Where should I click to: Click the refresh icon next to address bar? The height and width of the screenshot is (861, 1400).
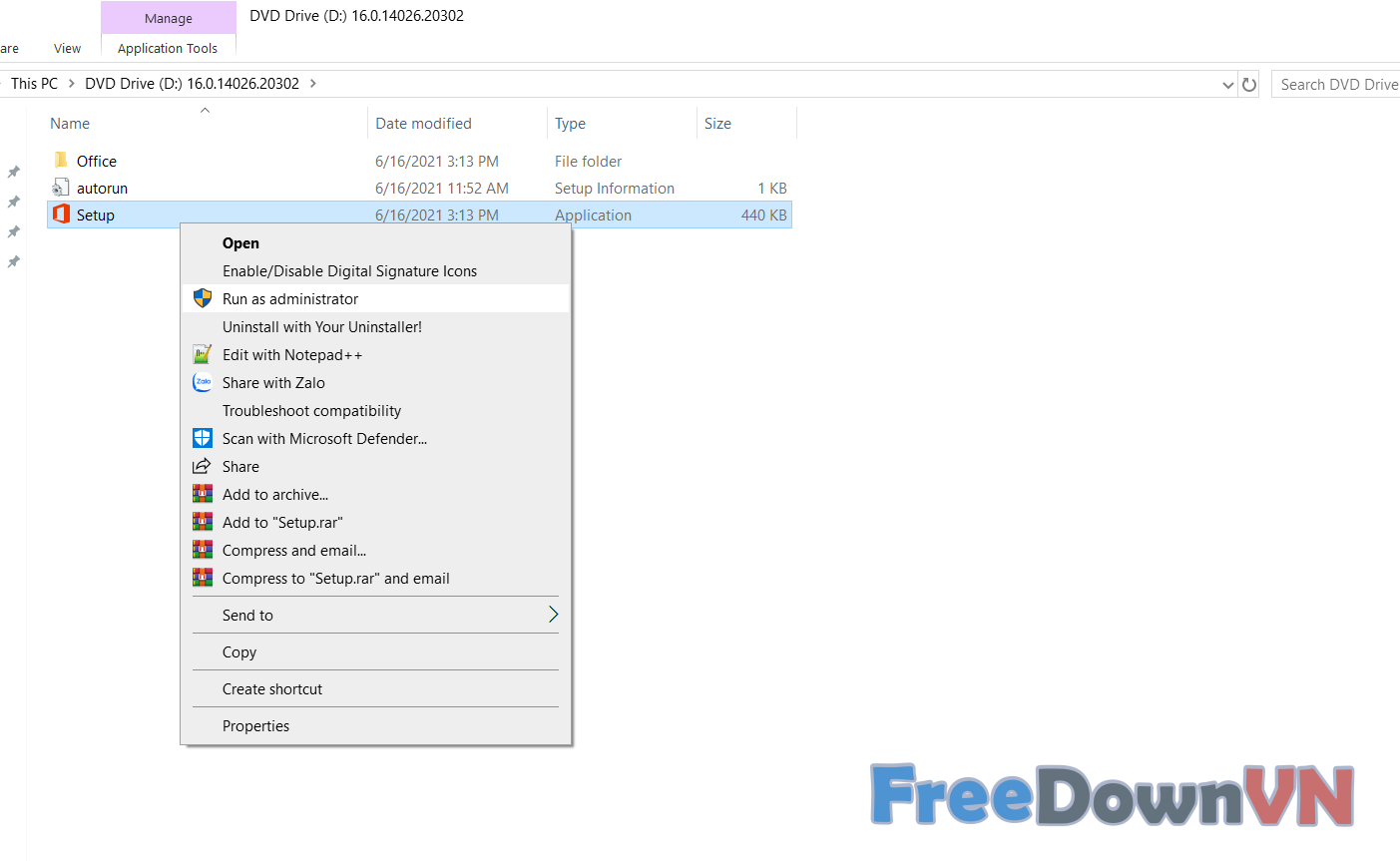pos(1249,85)
